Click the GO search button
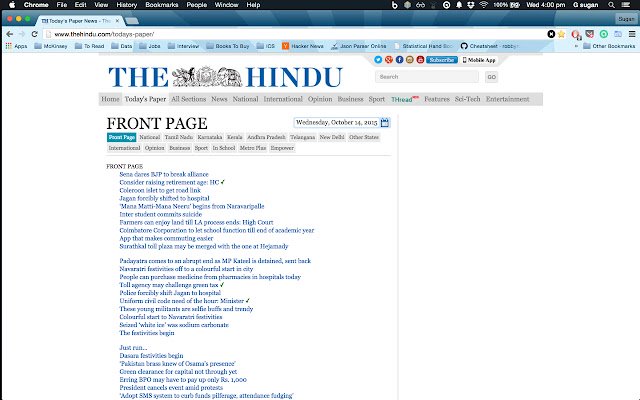 491,77
